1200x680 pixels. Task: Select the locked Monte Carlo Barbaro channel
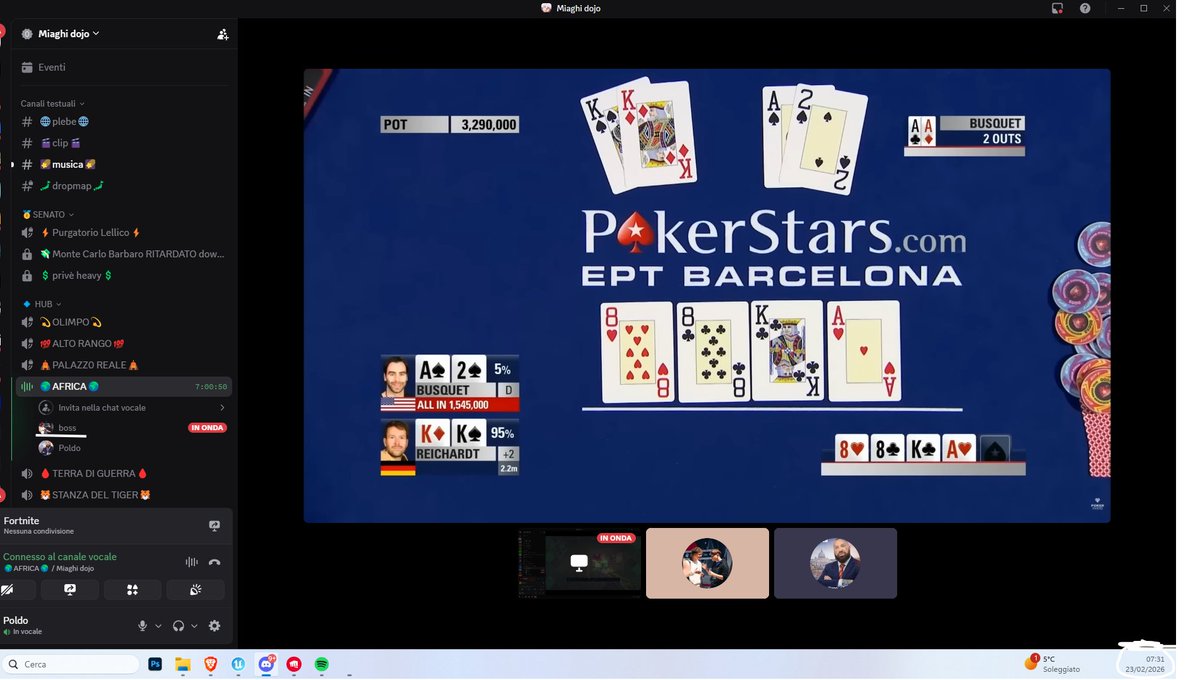click(127, 254)
